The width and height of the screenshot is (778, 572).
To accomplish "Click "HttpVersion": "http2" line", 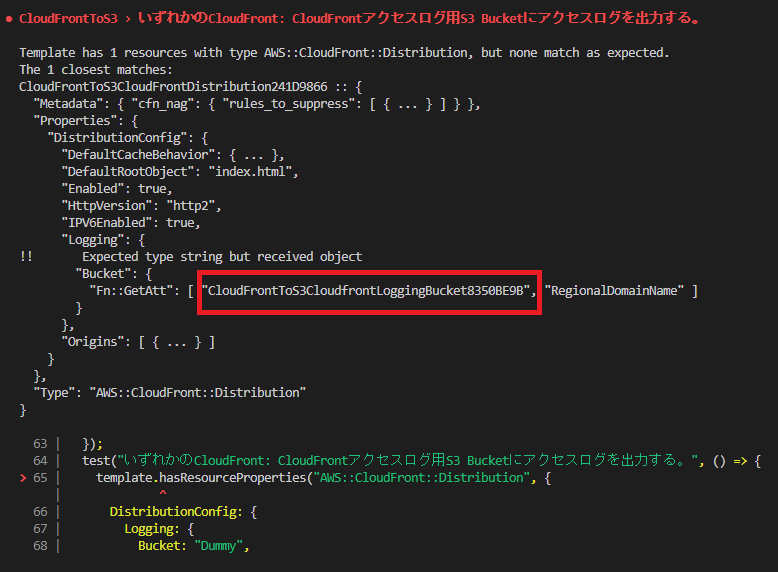I will (x=141, y=205).
